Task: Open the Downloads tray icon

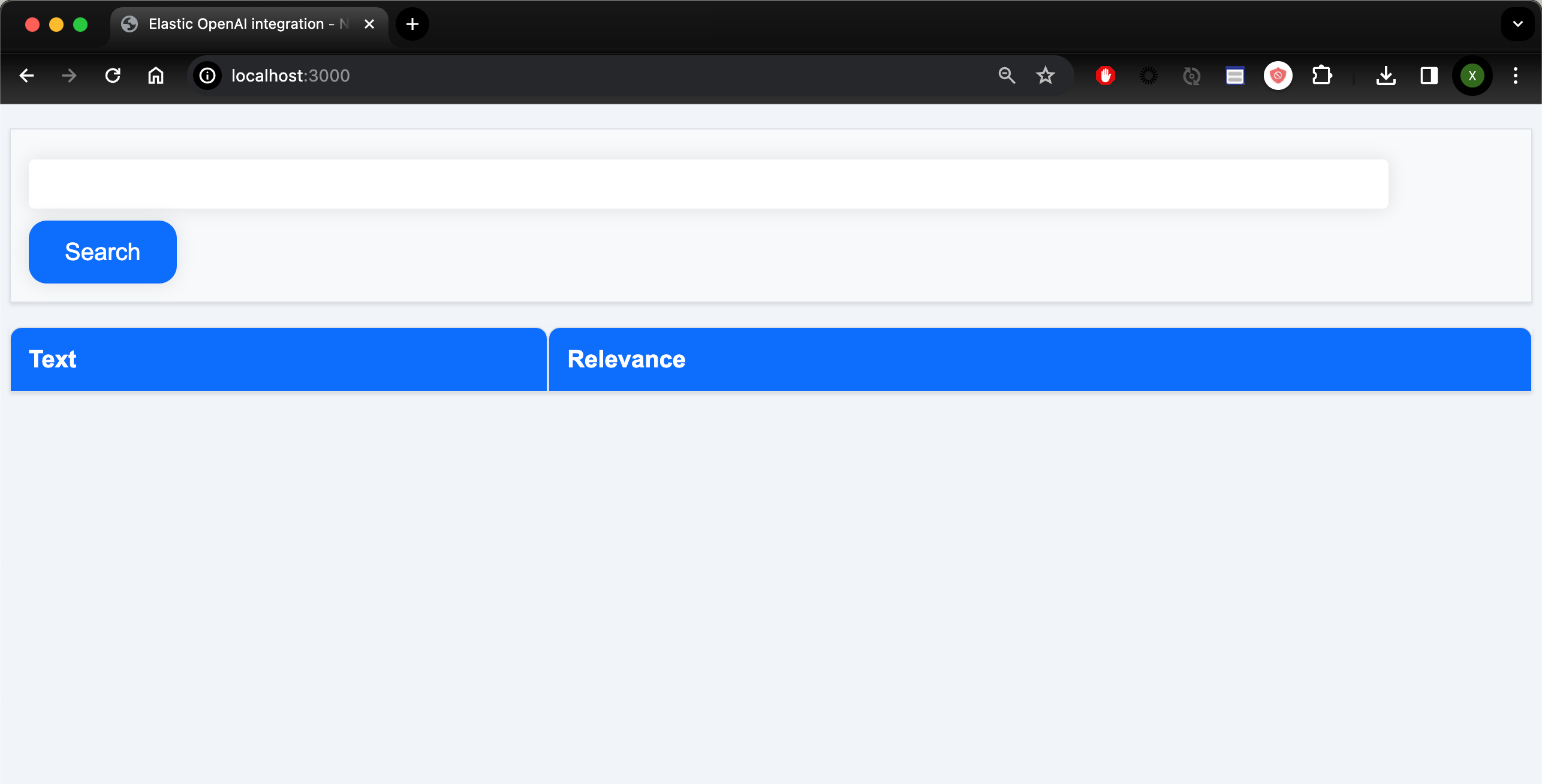Action: click(x=1386, y=76)
